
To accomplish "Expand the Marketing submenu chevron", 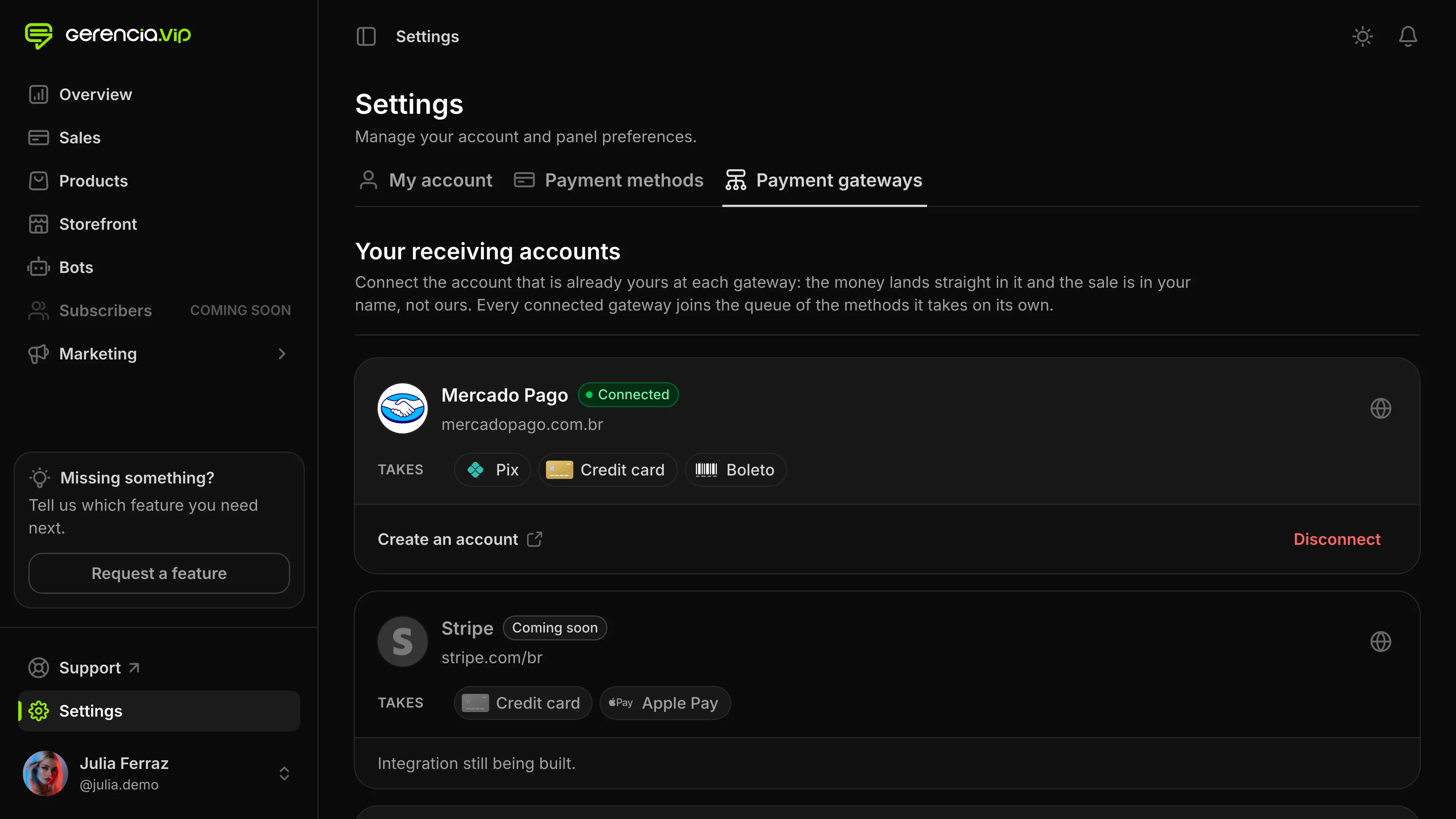I will pyautogui.click(x=282, y=354).
